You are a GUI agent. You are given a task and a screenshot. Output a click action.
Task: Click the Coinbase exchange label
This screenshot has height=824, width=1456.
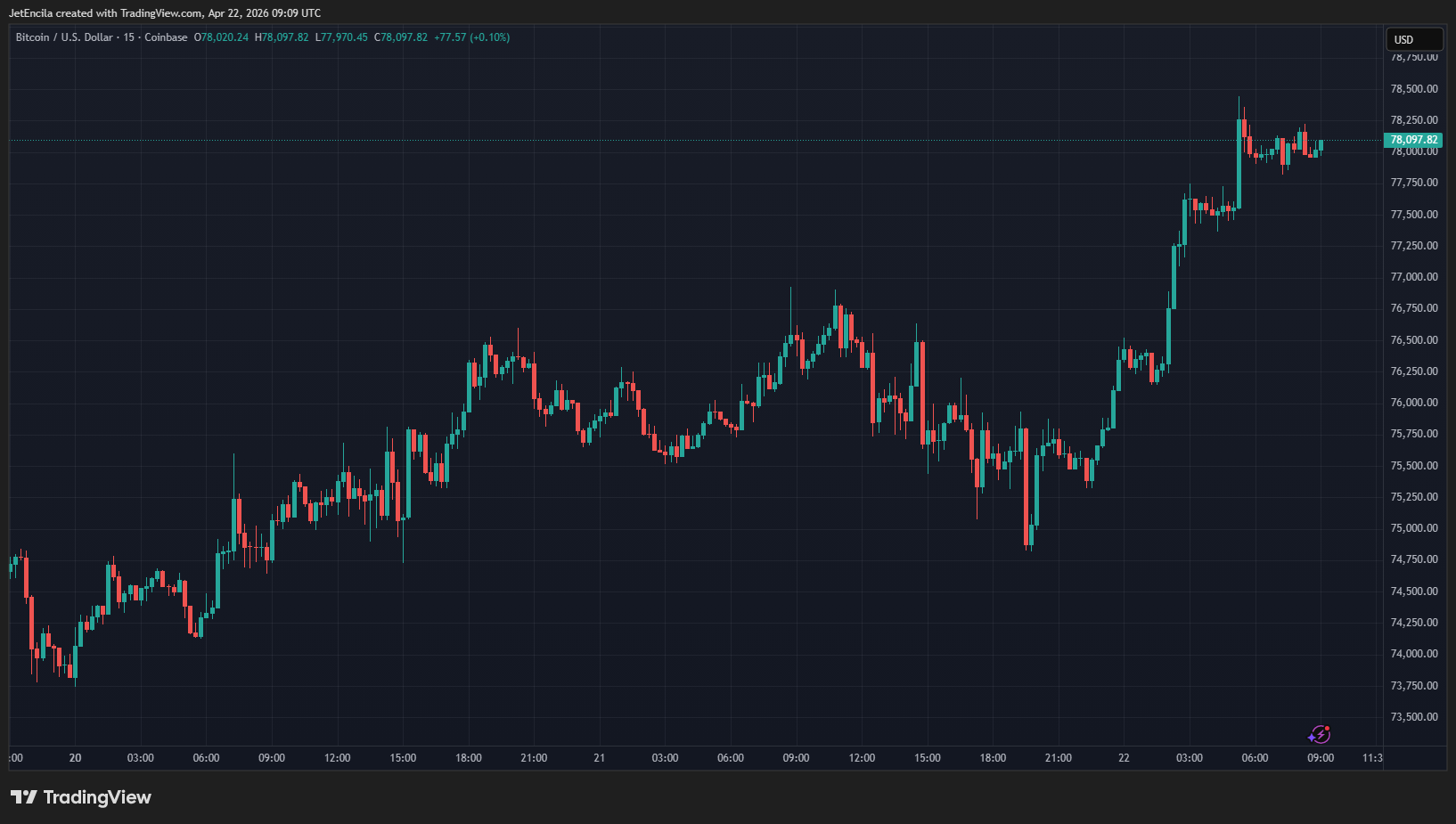(x=166, y=37)
